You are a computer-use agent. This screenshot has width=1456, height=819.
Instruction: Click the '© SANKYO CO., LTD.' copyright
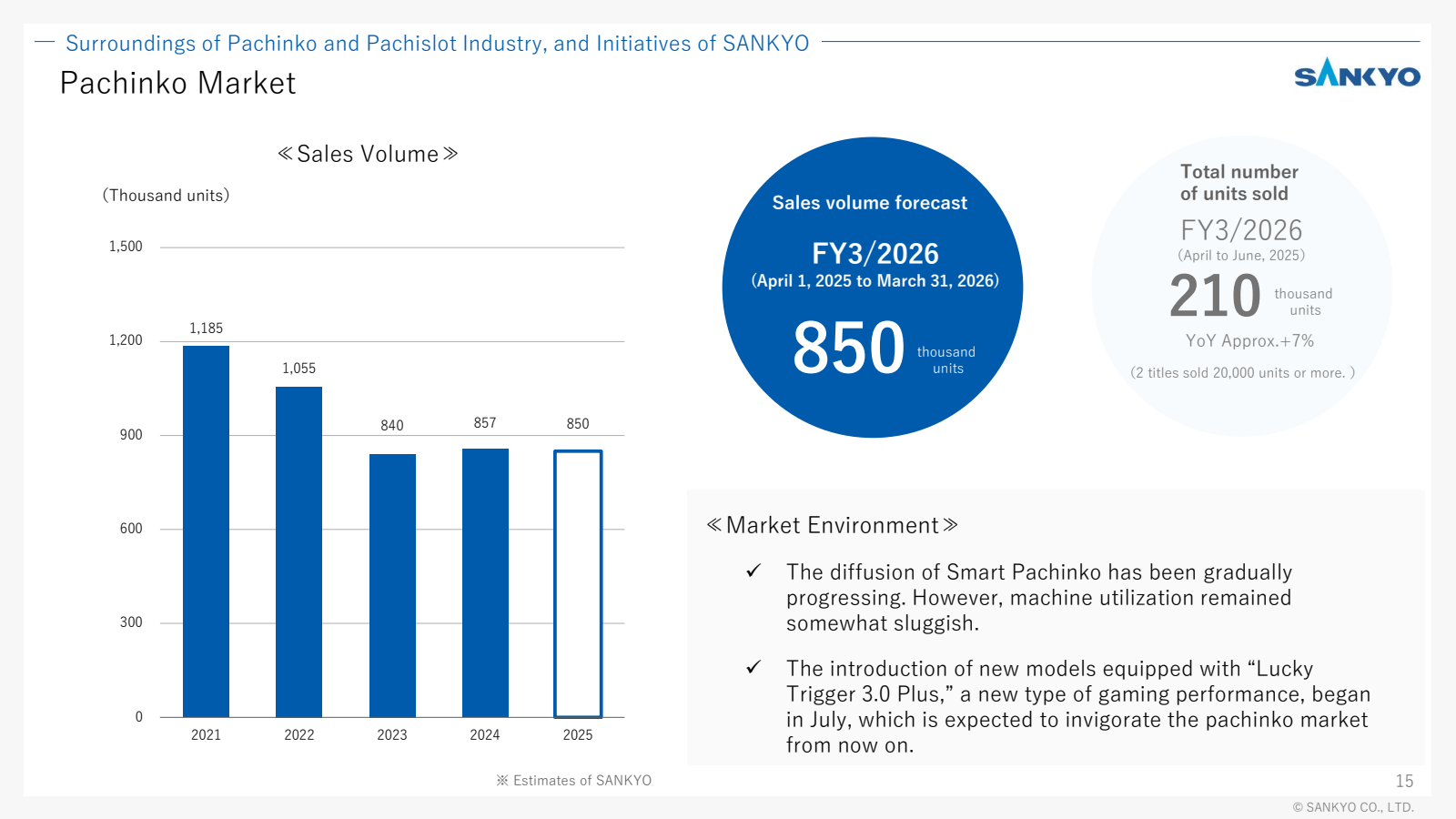1353,807
